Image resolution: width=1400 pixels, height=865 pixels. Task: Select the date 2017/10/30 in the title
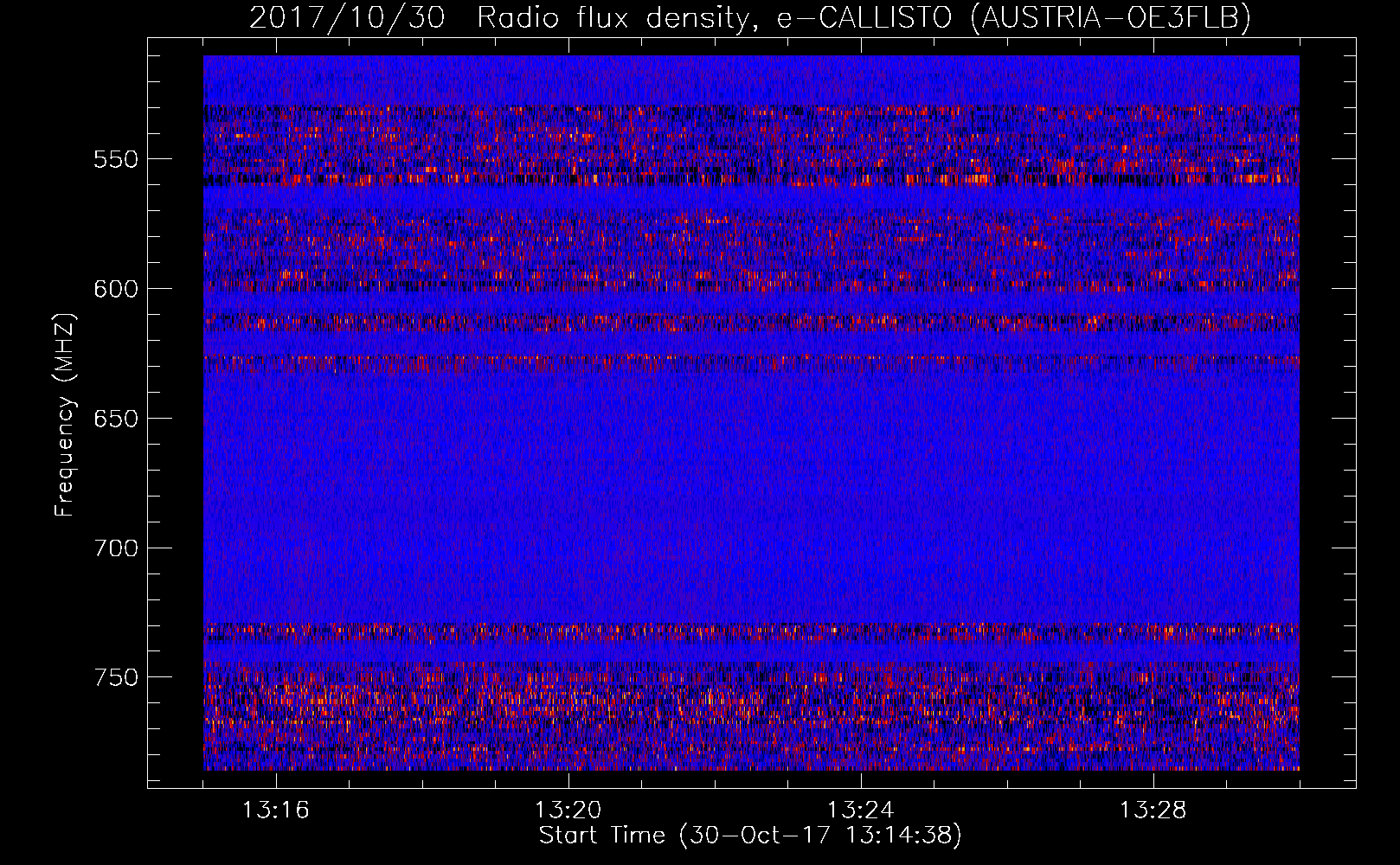pyautogui.click(x=347, y=17)
